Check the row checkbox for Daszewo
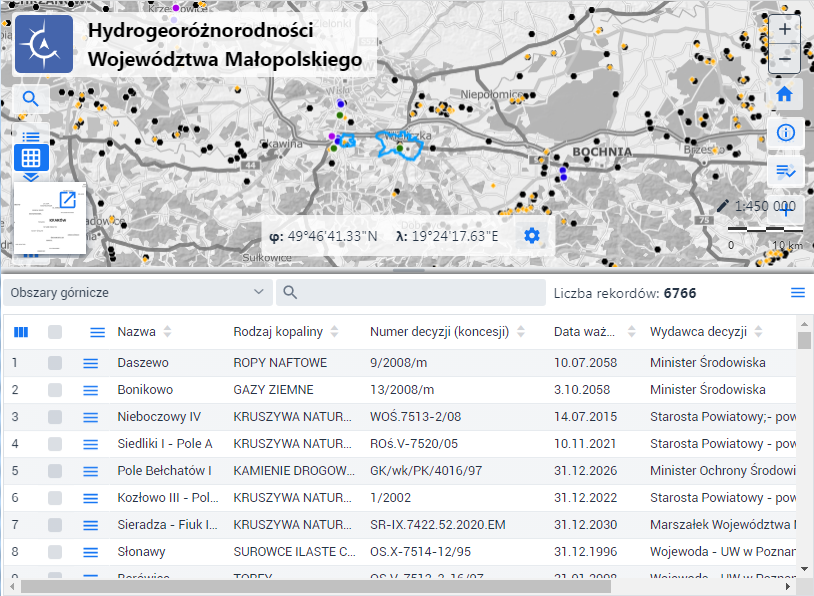Viewport: 814px width, 596px height. 55,363
